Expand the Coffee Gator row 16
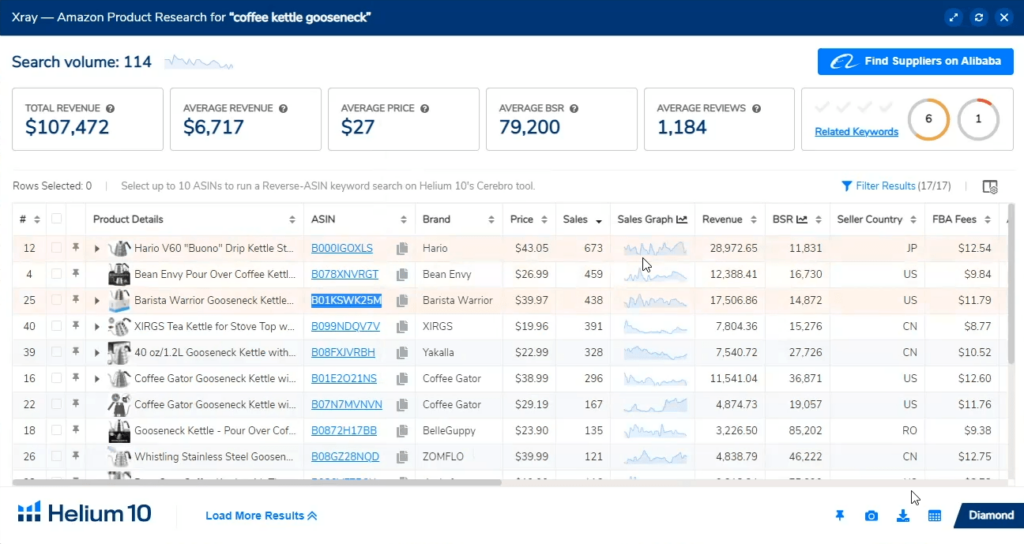 coord(97,379)
